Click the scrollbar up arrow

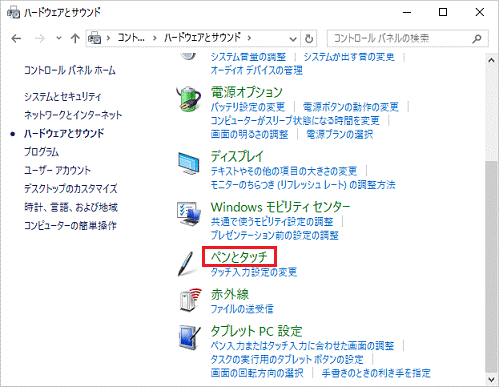(x=491, y=60)
